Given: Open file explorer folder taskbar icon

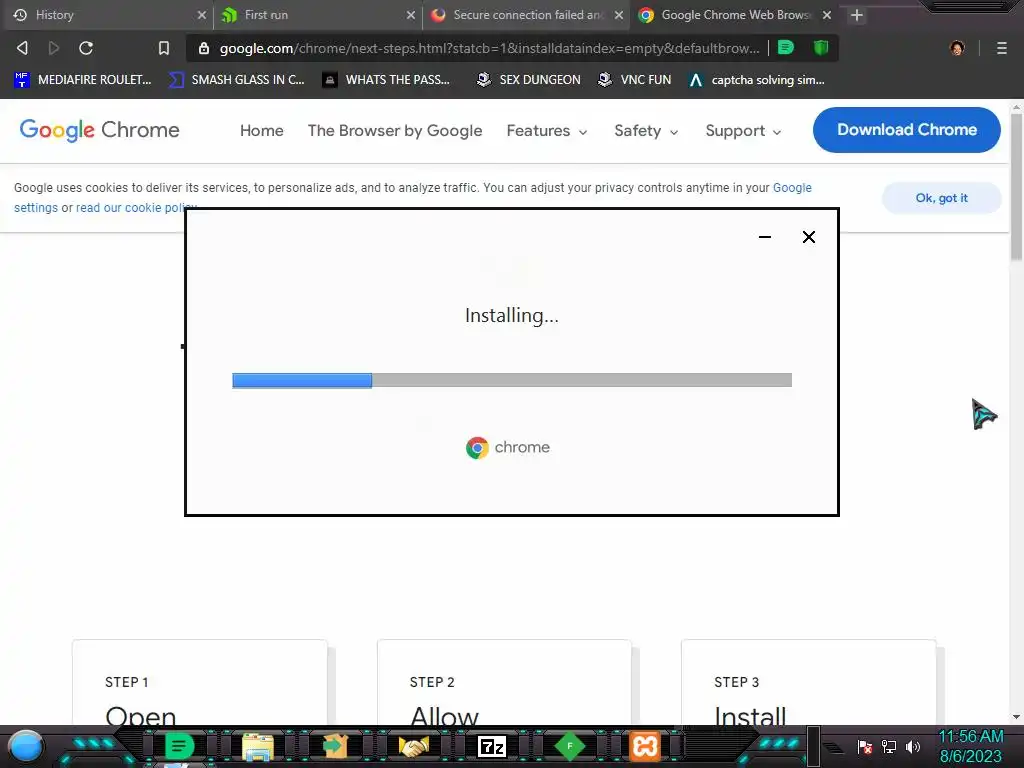Looking at the screenshot, I should pos(258,746).
